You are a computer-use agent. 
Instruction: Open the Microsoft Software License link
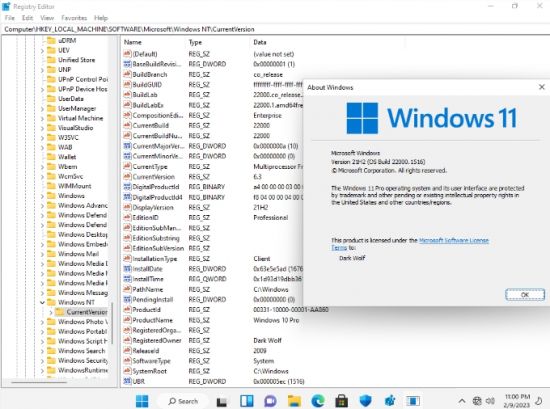point(454,240)
